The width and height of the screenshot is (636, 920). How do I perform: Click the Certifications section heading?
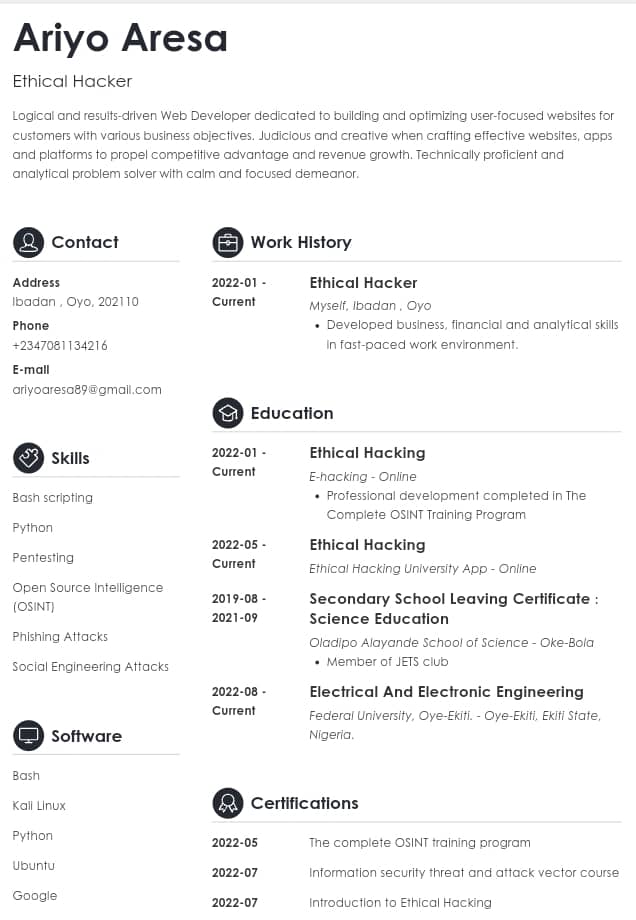[304, 803]
